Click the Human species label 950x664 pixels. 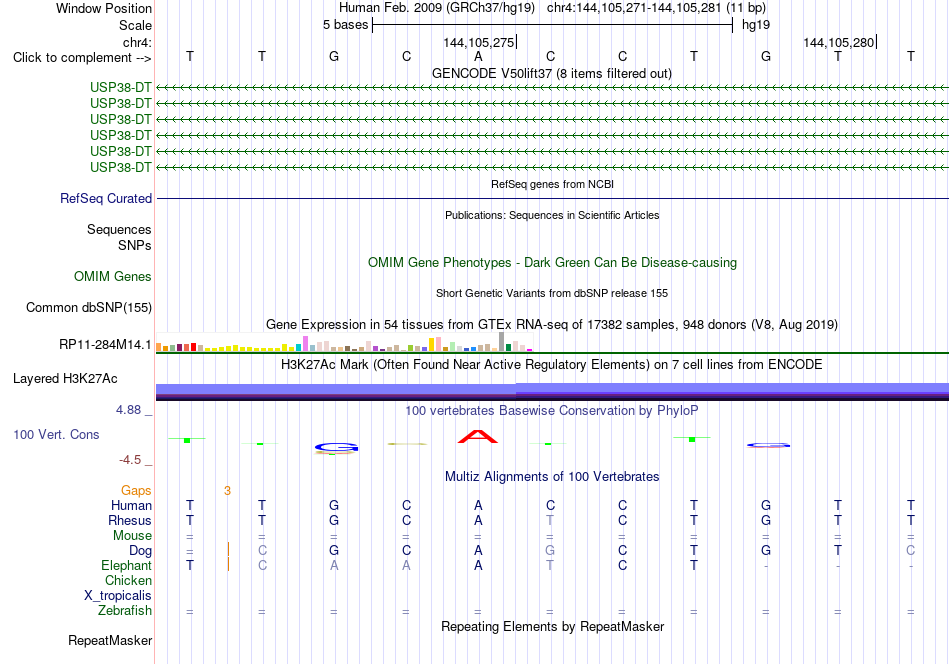pyautogui.click(x=131, y=506)
